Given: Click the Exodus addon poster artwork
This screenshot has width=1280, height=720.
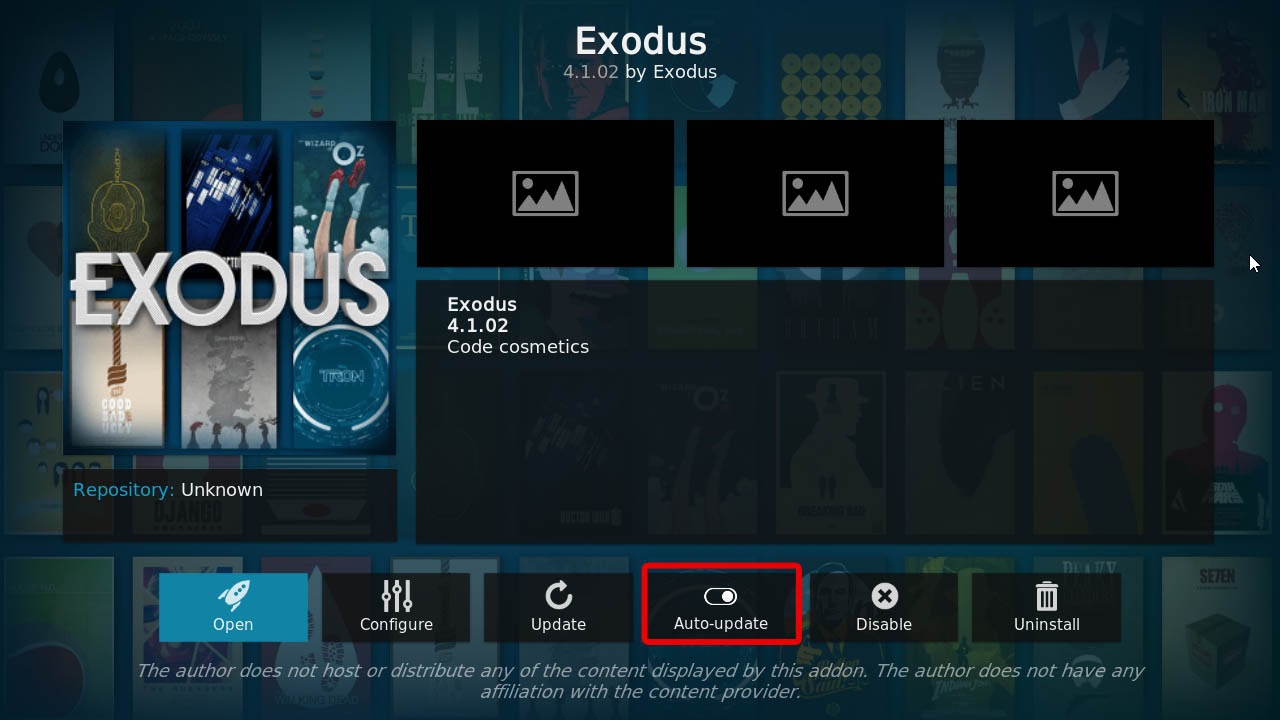Looking at the screenshot, I should click(x=229, y=288).
